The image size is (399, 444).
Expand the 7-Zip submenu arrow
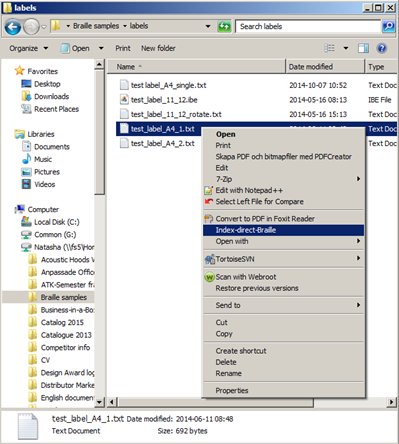click(x=358, y=179)
